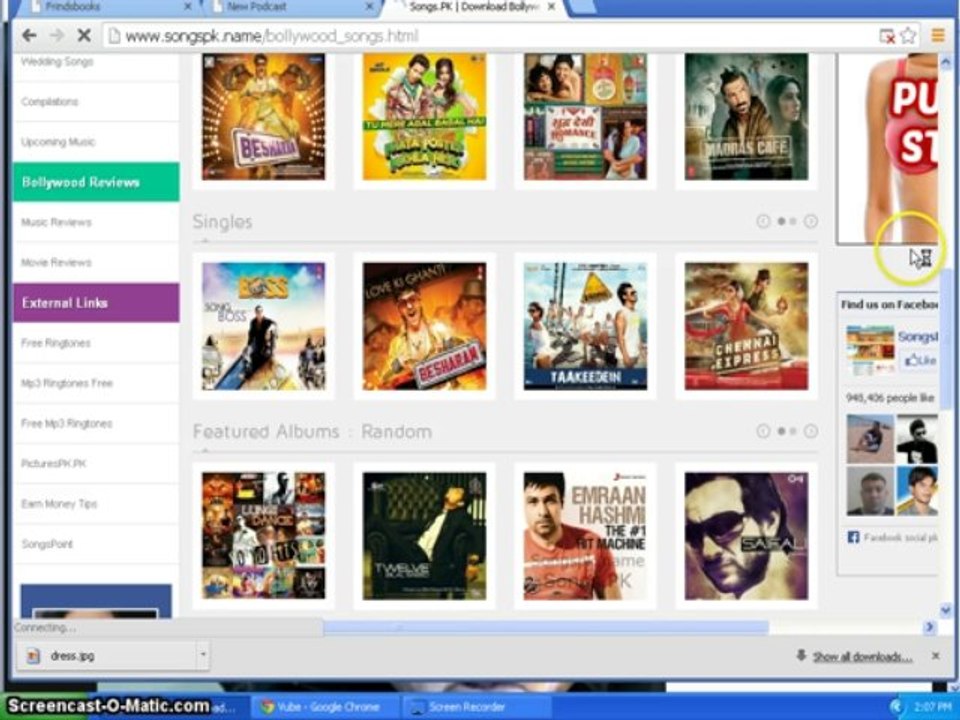This screenshot has width=960, height=720.
Task: Click the taskbar clock showing 2:07 PM
Action: click(x=933, y=707)
